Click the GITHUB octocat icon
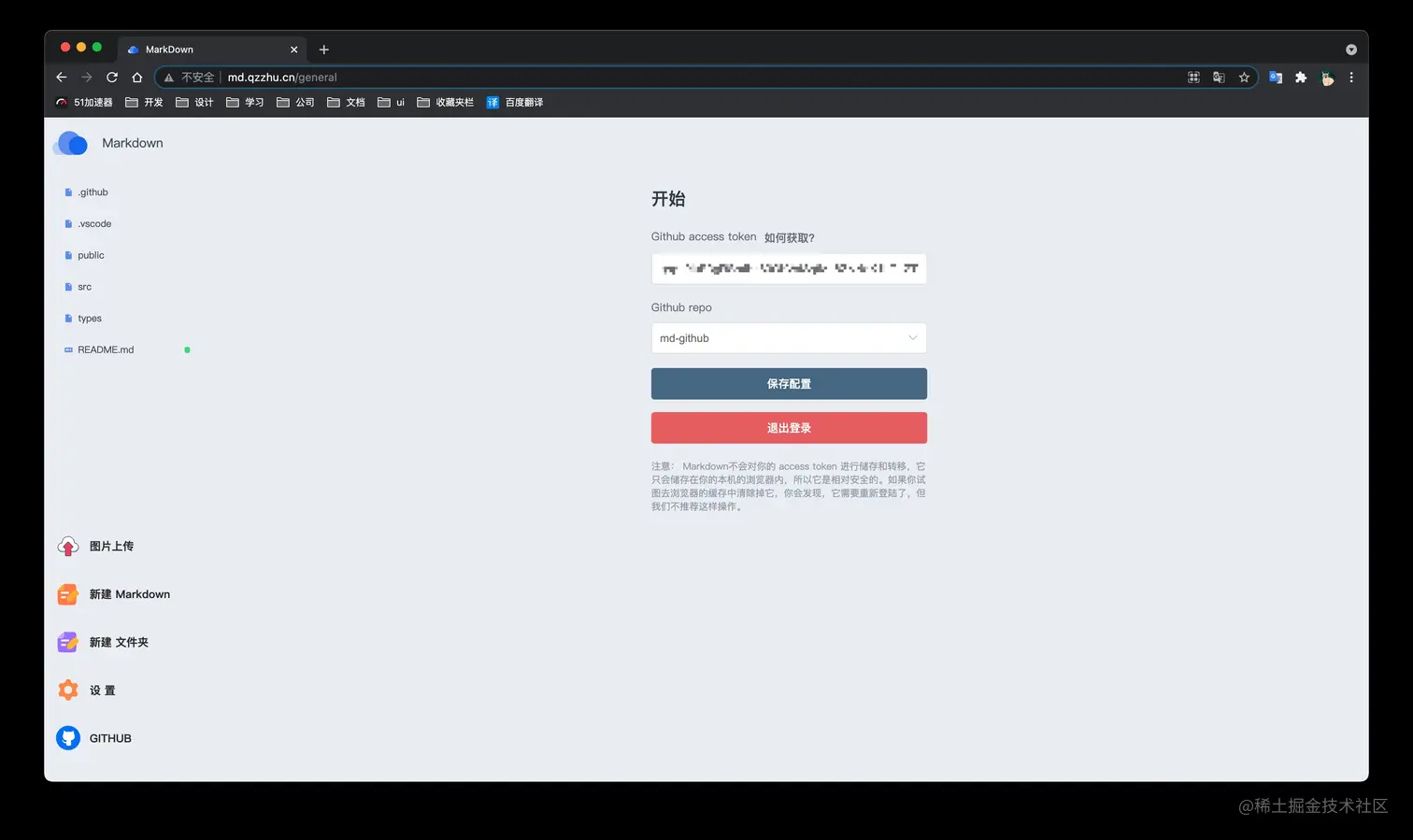This screenshot has width=1413, height=840. [x=68, y=738]
